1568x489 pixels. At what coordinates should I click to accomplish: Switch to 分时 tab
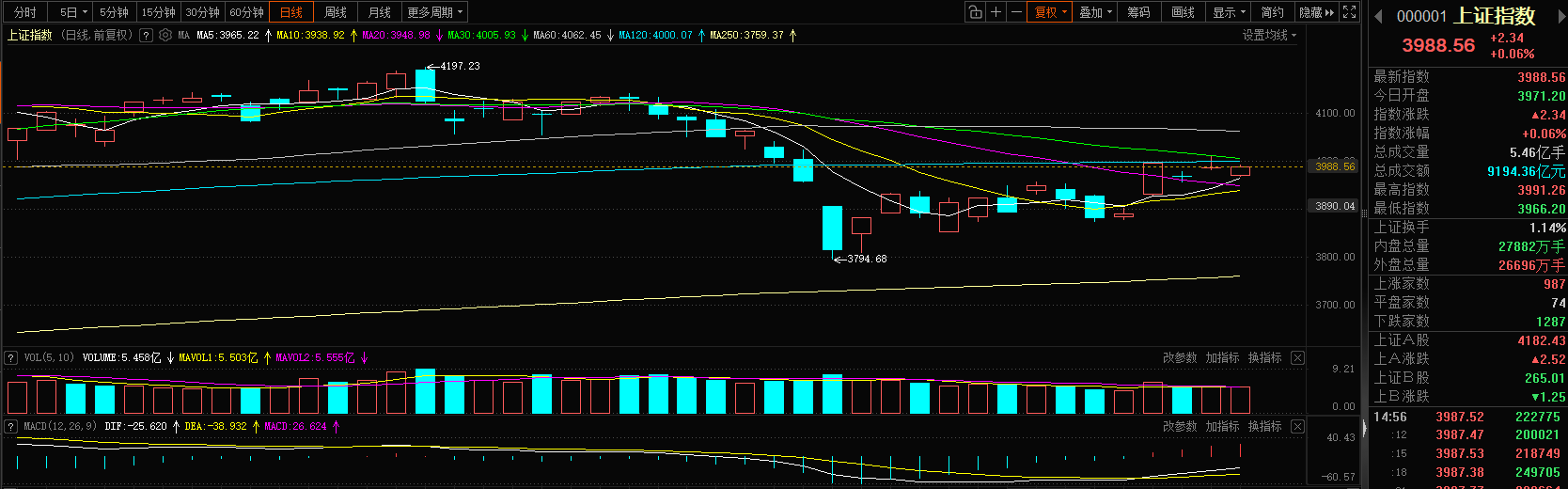[x=25, y=12]
